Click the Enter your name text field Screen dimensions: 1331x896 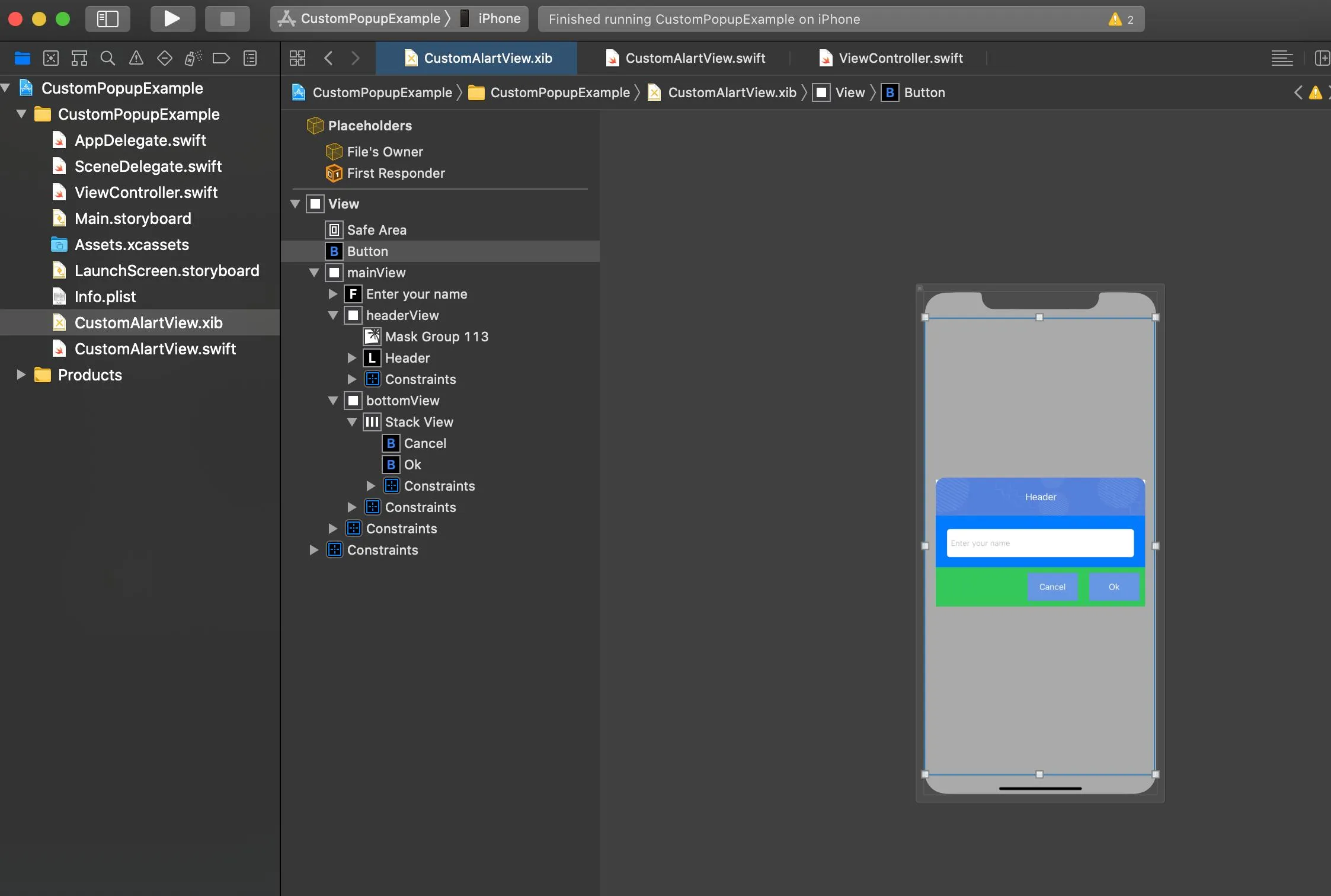tap(1040, 543)
